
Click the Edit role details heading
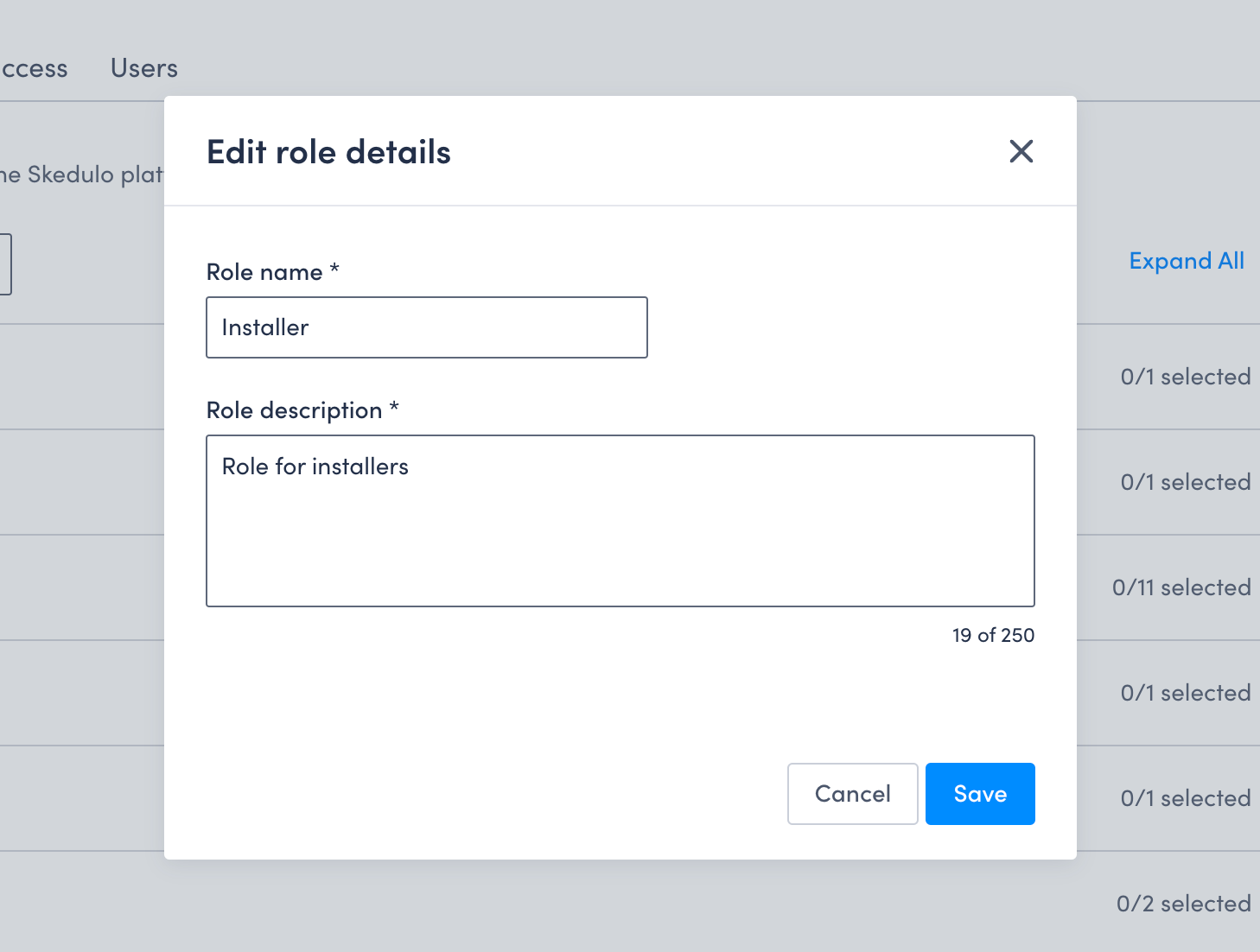click(328, 151)
